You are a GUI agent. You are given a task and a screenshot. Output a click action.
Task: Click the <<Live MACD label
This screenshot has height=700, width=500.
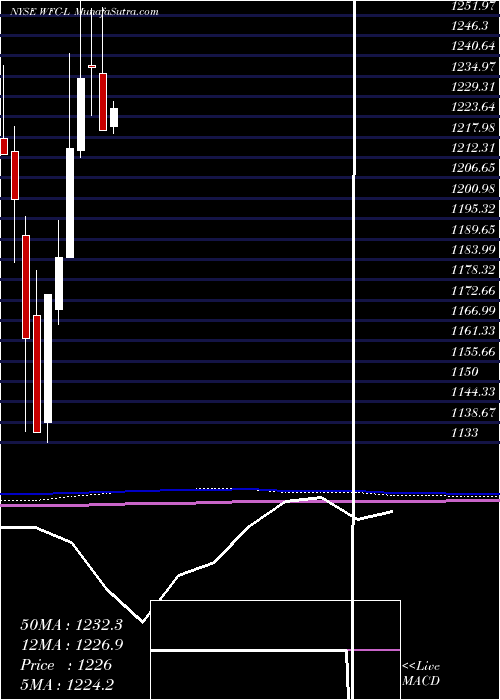click(421, 674)
